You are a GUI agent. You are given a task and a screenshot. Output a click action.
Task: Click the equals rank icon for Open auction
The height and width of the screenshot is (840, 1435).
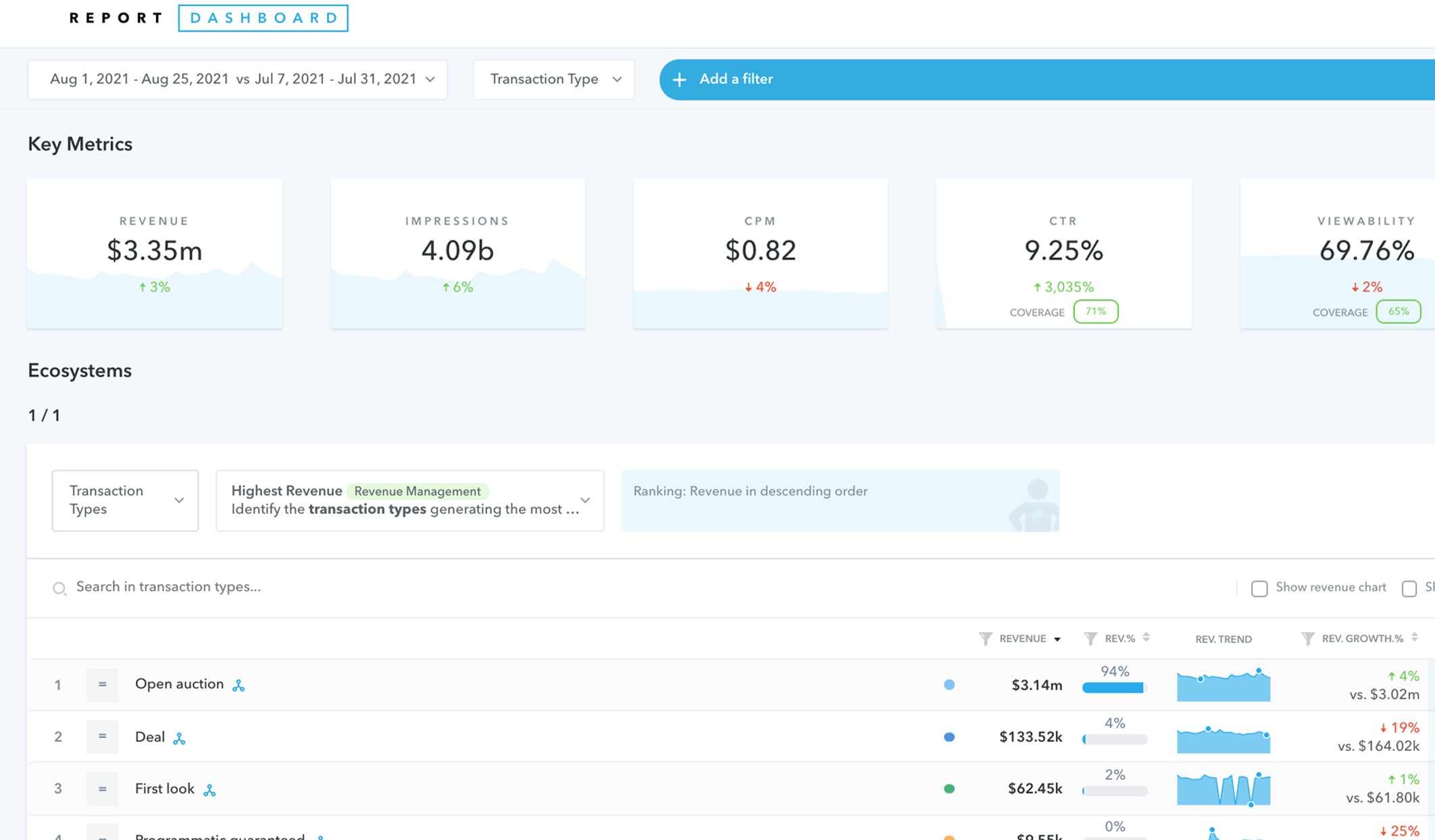tap(102, 685)
